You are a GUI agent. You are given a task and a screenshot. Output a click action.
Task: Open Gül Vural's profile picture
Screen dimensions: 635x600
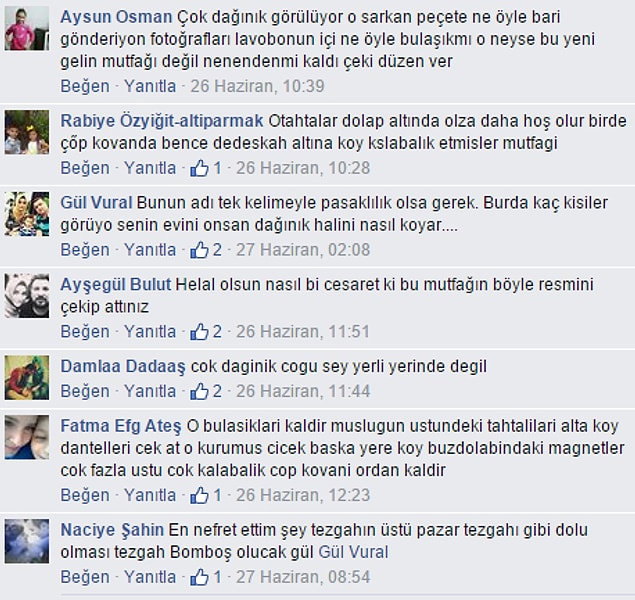click(x=27, y=214)
